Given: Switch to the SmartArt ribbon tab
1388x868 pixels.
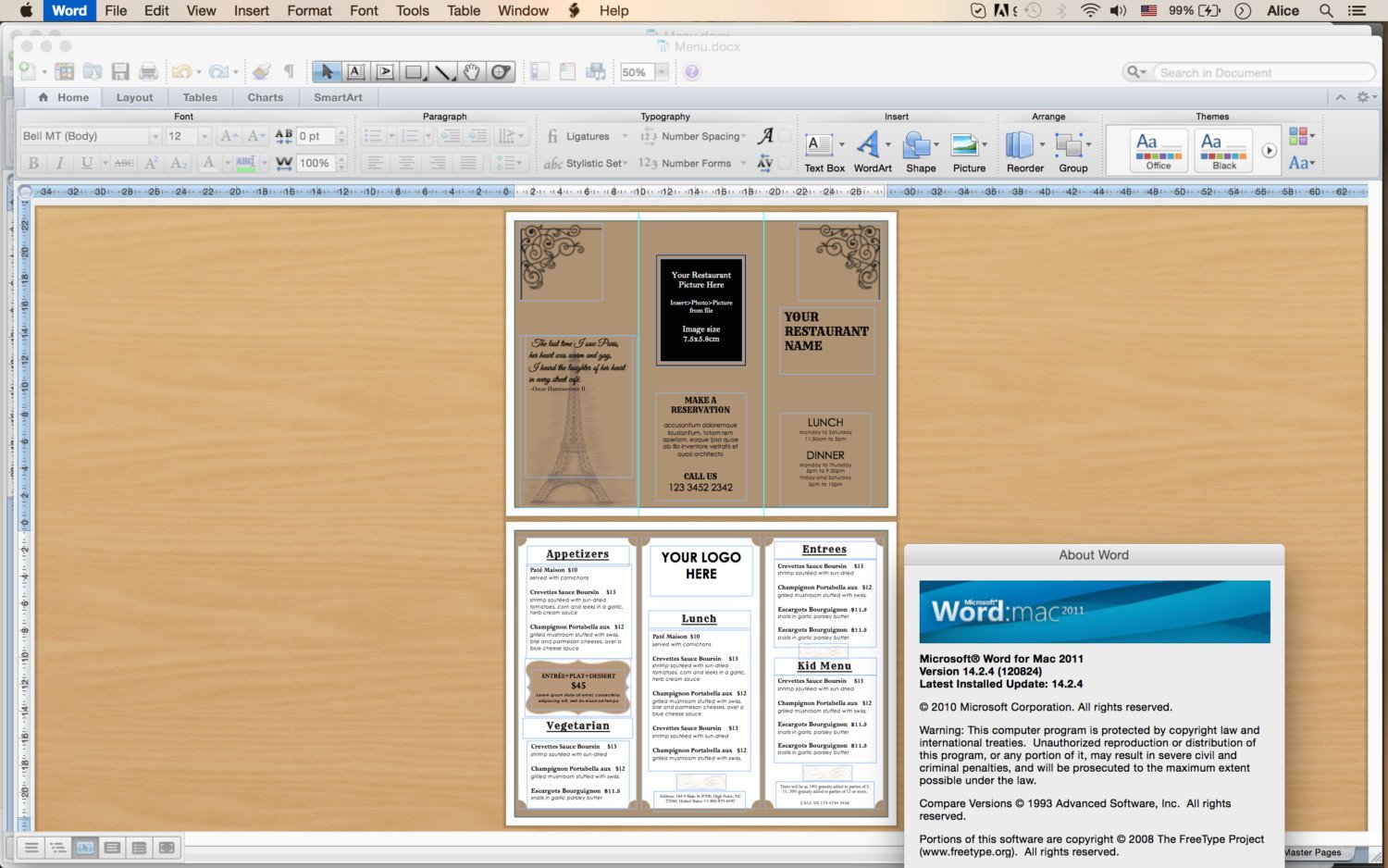Looking at the screenshot, I should pyautogui.click(x=338, y=97).
